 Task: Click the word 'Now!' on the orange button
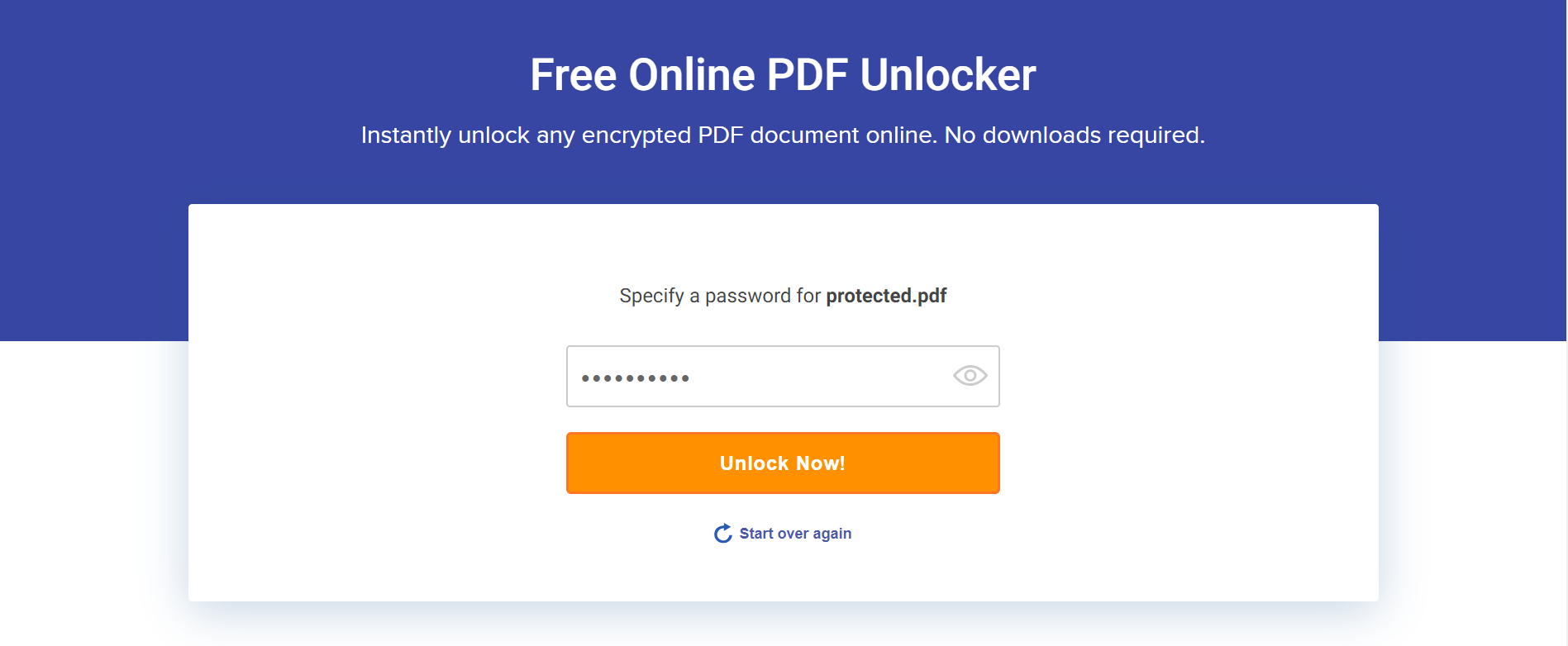(821, 463)
